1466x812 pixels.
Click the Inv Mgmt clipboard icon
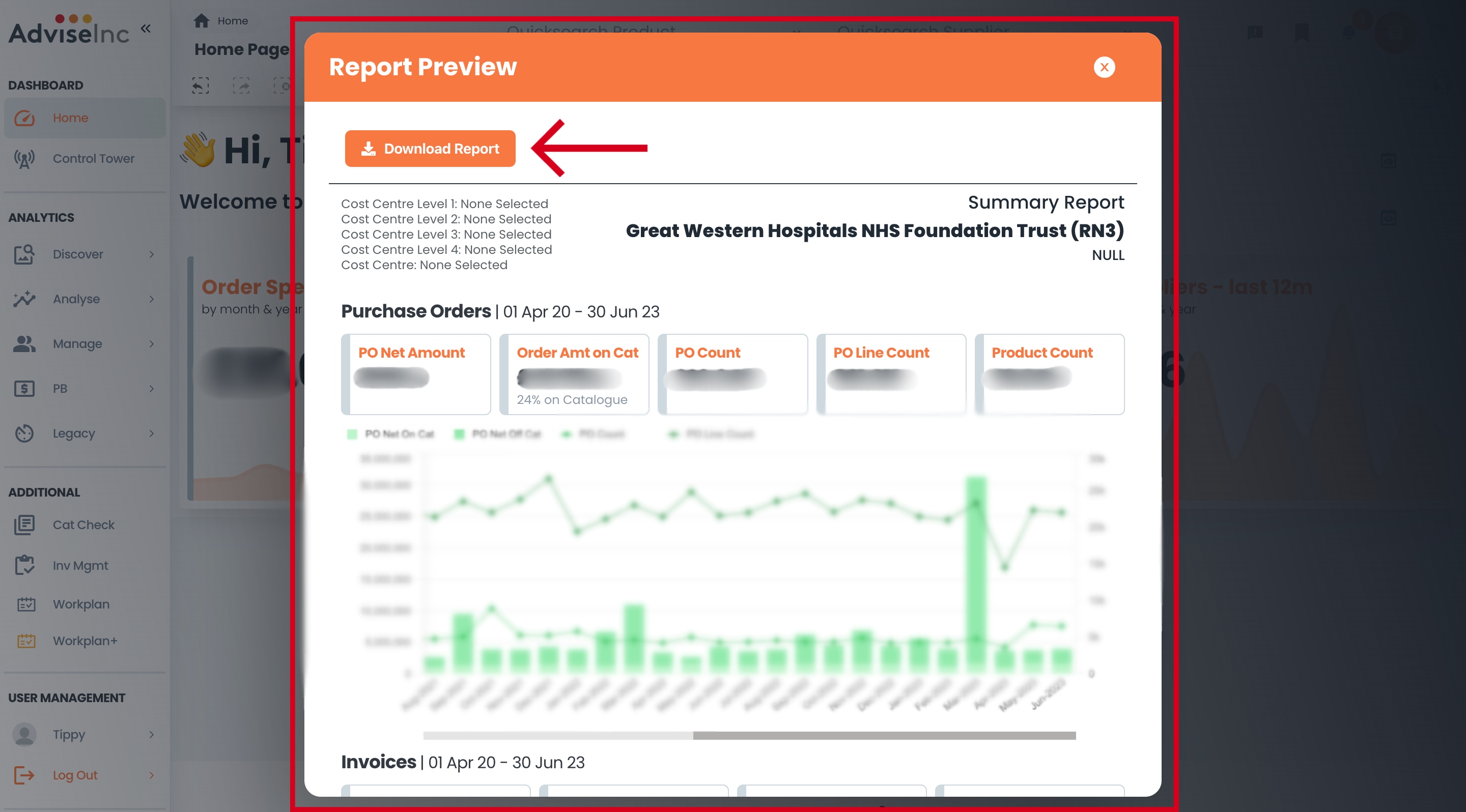coord(24,565)
